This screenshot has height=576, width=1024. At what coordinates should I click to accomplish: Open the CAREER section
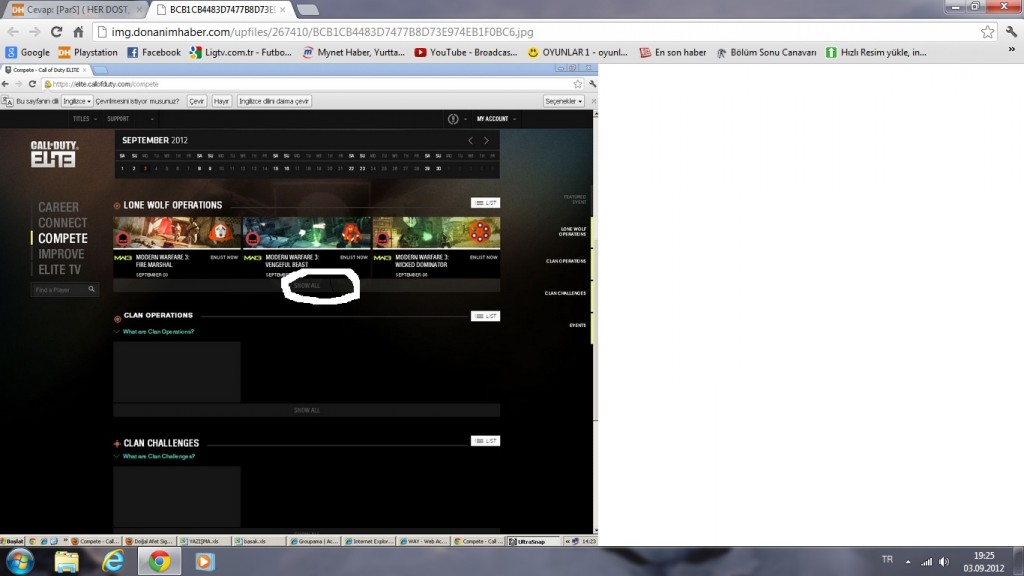(x=58, y=207)
